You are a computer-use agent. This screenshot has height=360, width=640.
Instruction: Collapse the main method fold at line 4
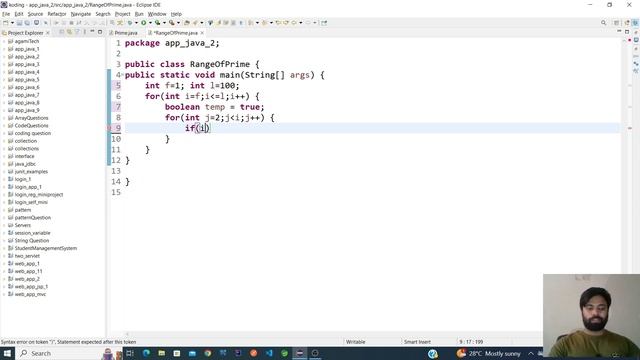pos(122,75)
